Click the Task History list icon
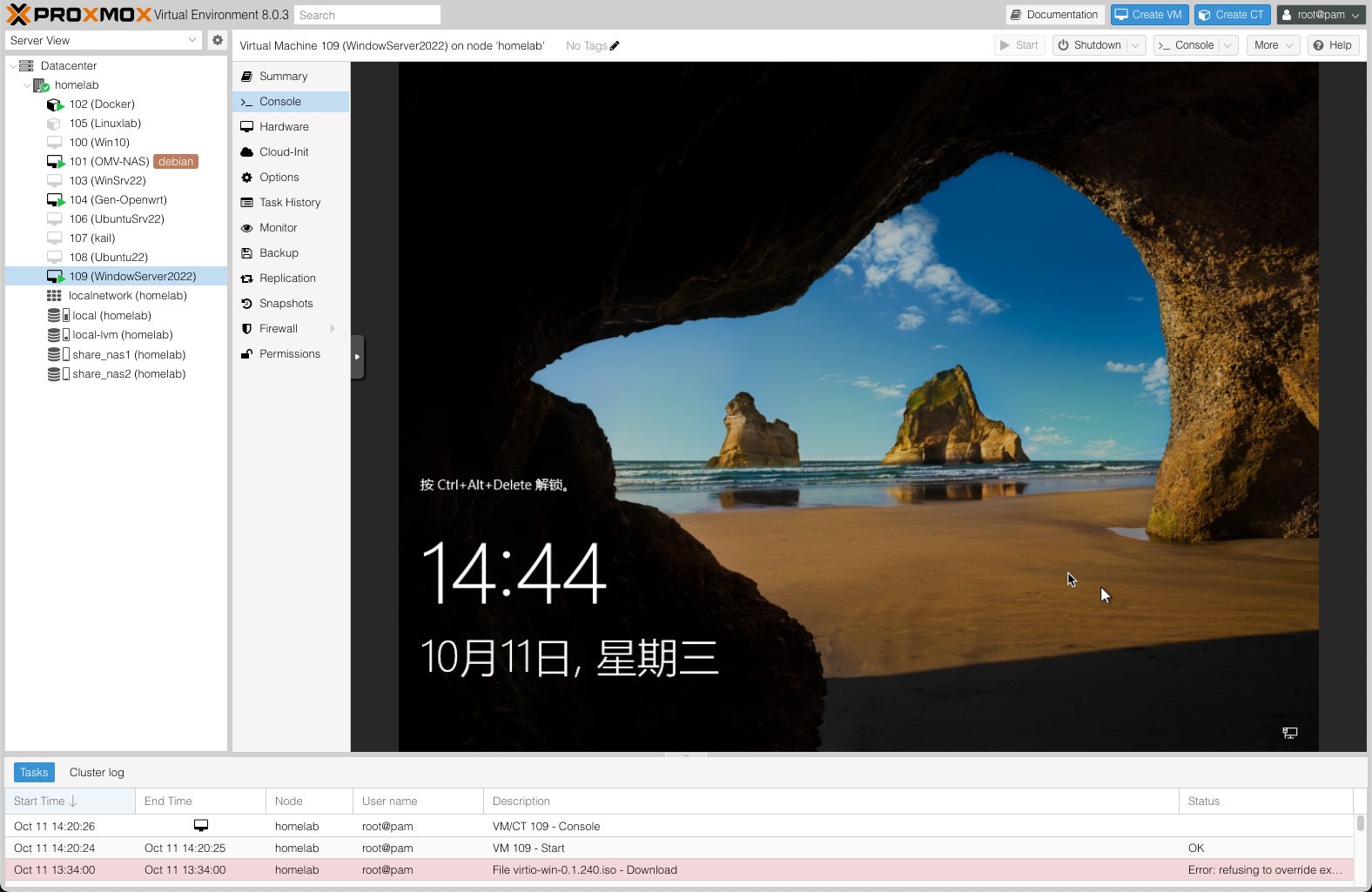 tap(247, 203)
